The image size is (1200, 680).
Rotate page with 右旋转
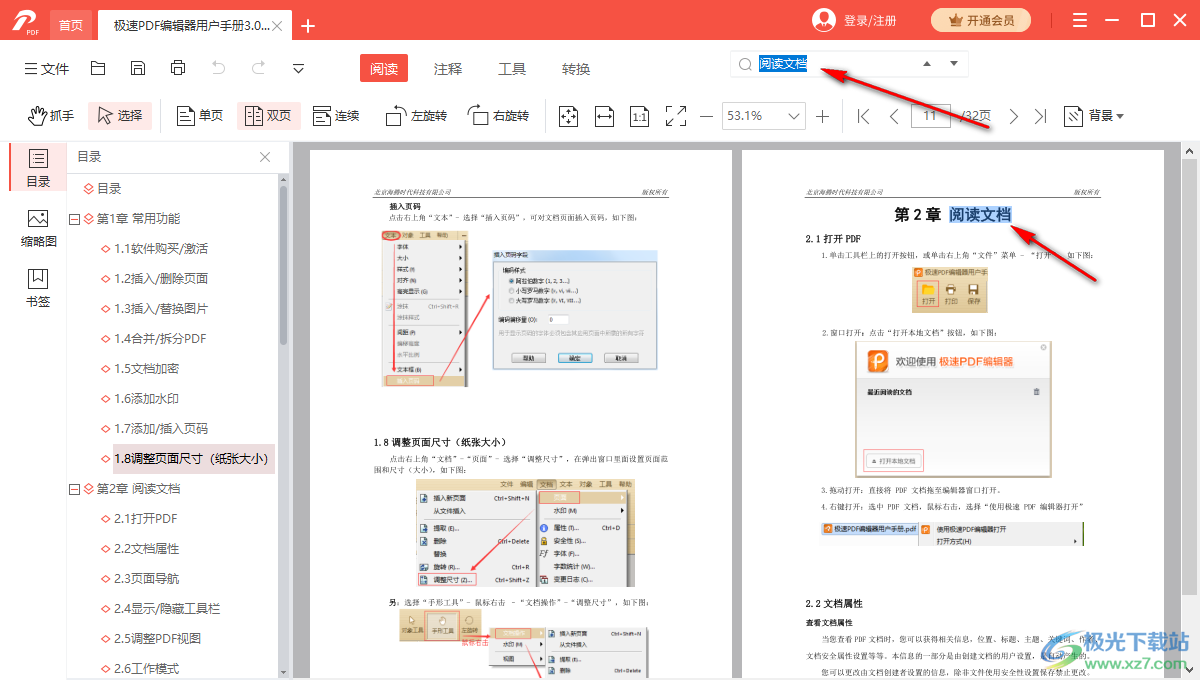(x=498, y=116)
